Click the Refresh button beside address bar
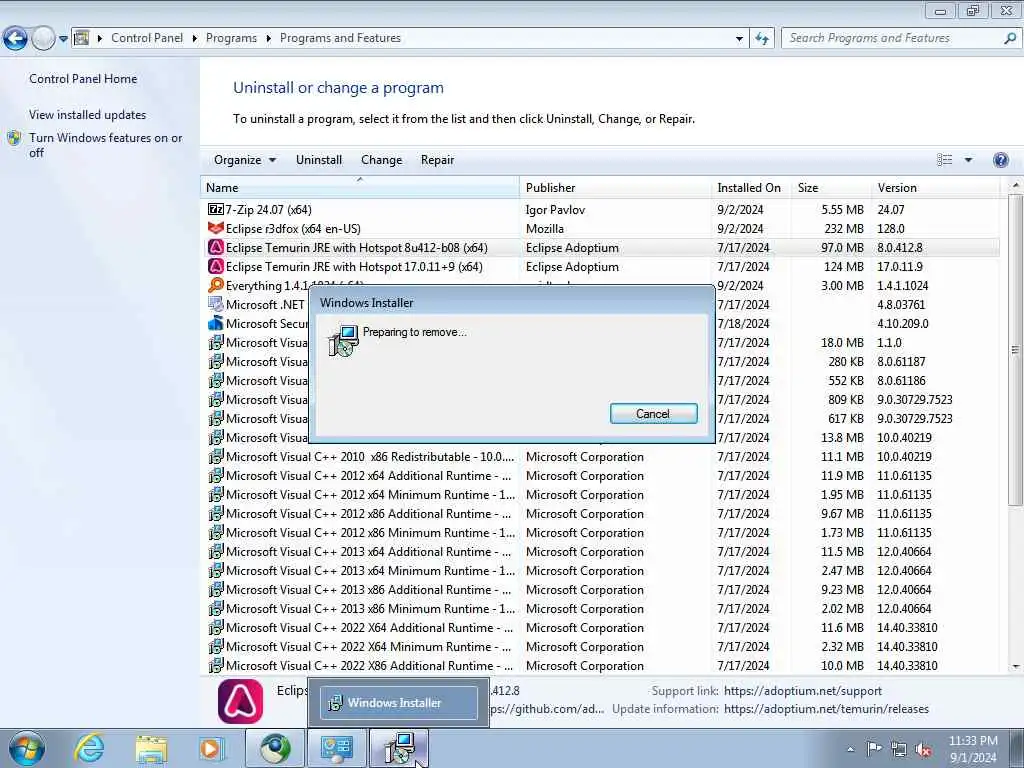The width and height of the screenshot is (1024, 768). (761, 38)
